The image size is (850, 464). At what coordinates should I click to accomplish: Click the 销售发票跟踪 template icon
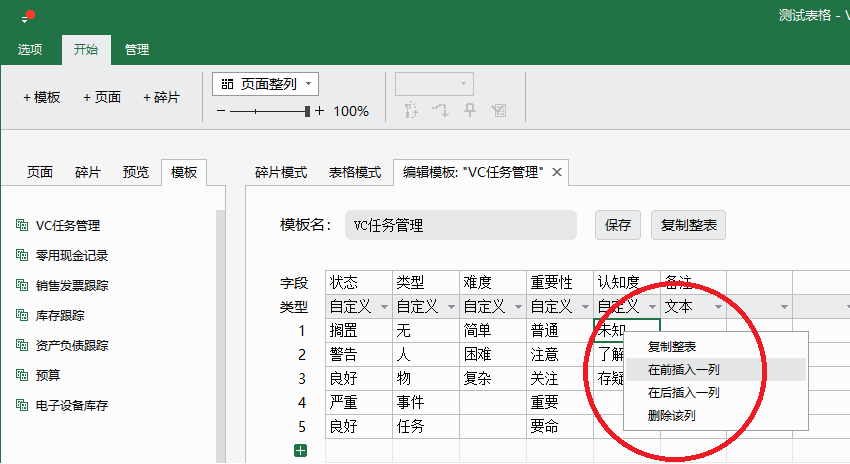(22, 286)
